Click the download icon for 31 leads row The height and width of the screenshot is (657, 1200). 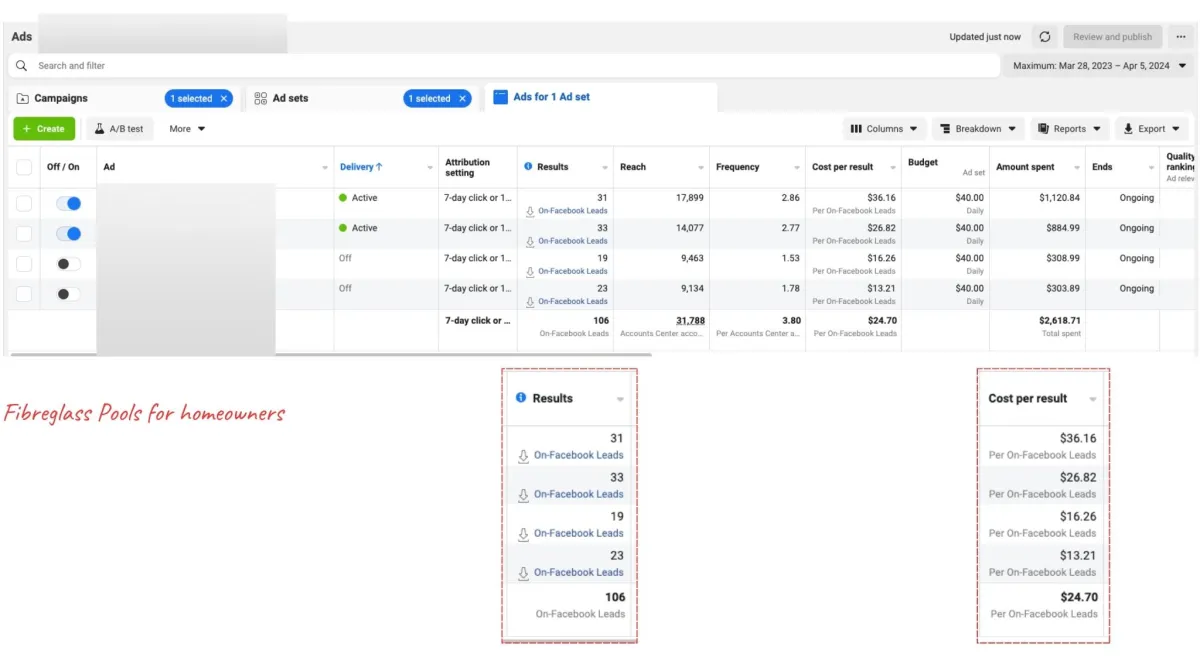tap(530, 211)
